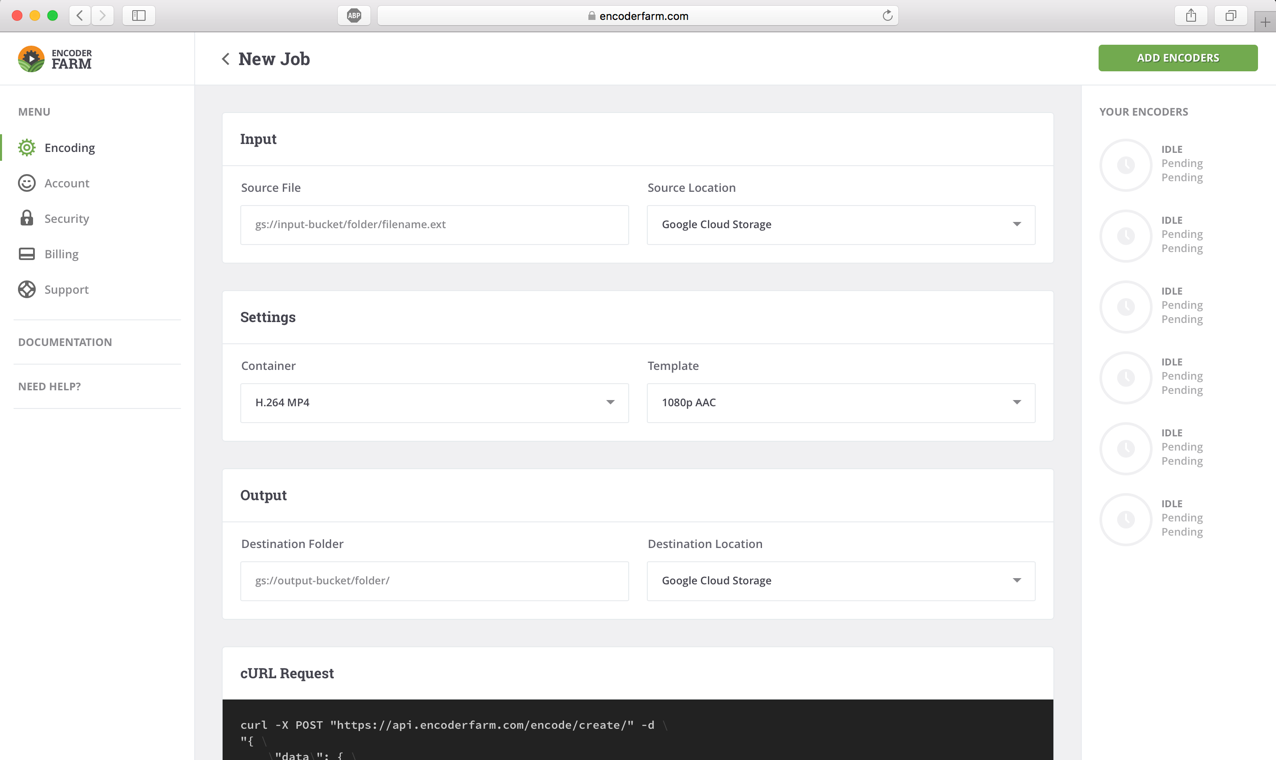Click the Destination Folder input field
The height and width of the screenshot is (760, 1276).
coord(434,581)
